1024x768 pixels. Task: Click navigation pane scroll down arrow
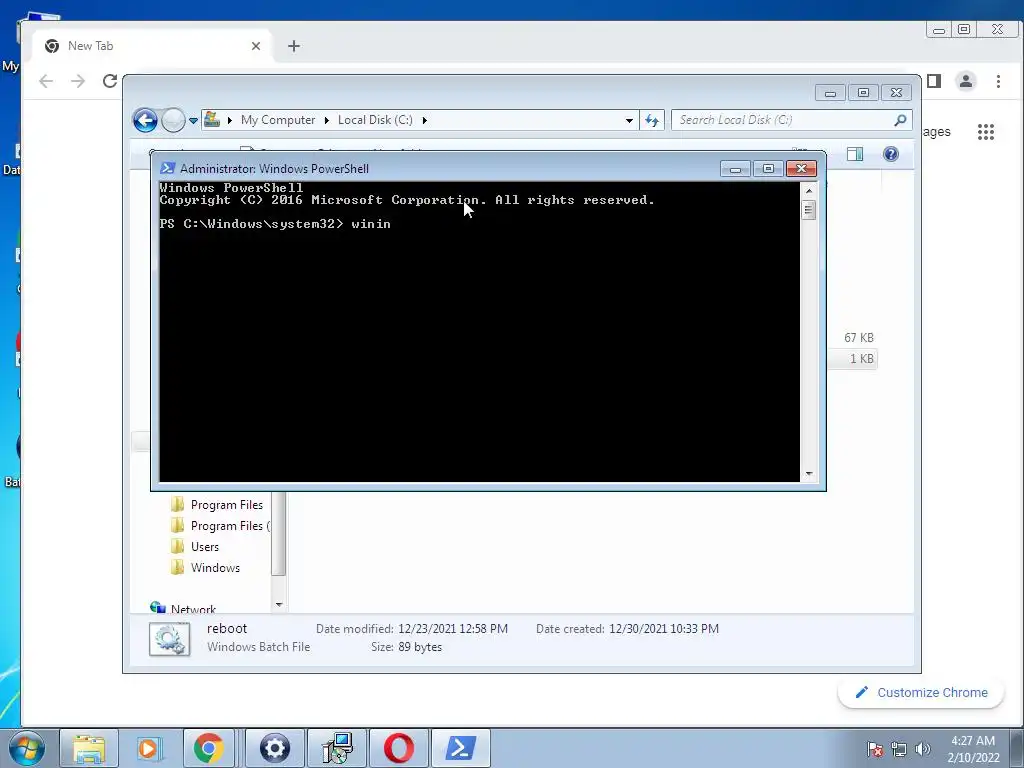[279, 605]
